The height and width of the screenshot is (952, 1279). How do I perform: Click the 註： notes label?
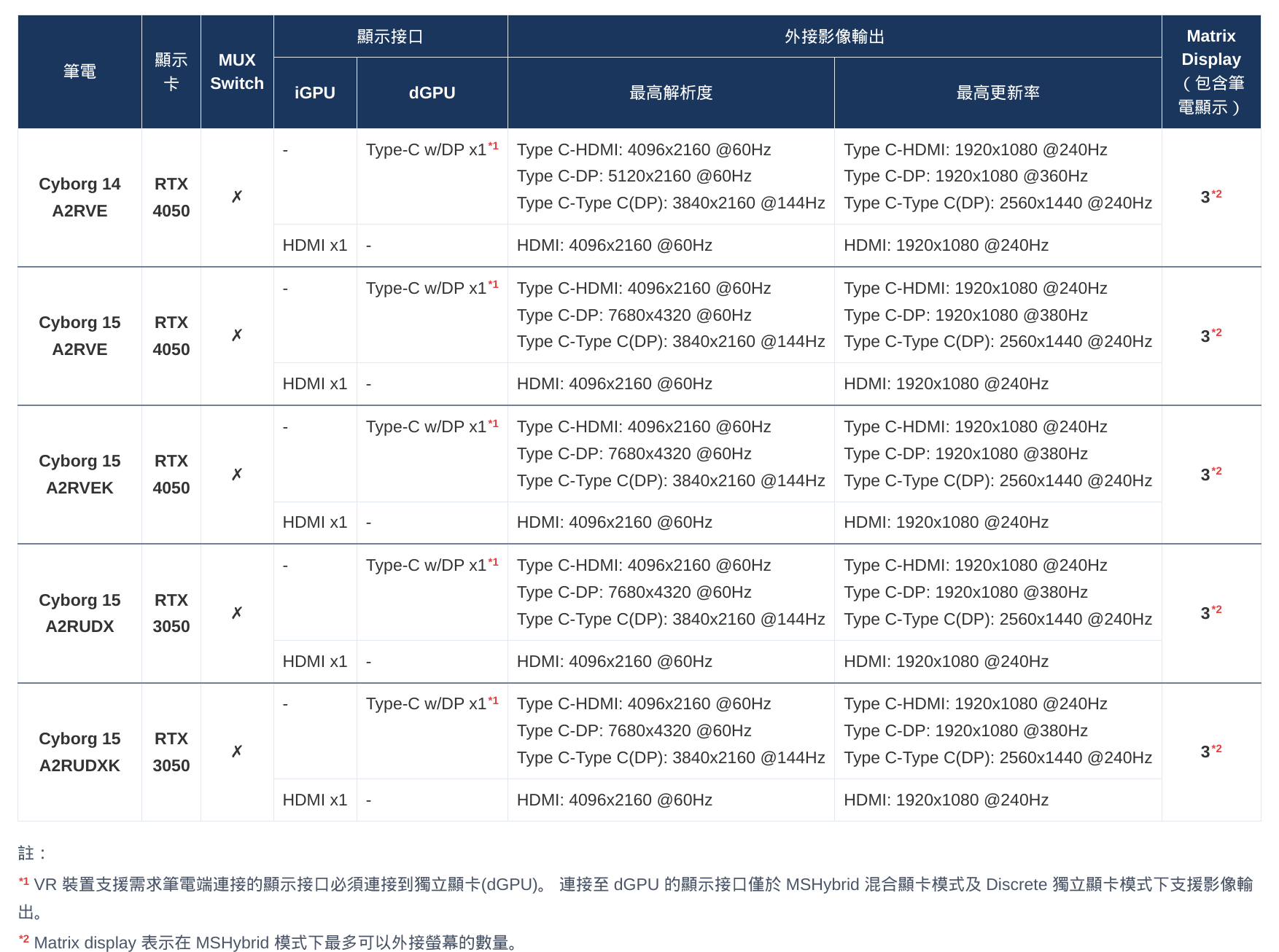[x=34, y=853]
